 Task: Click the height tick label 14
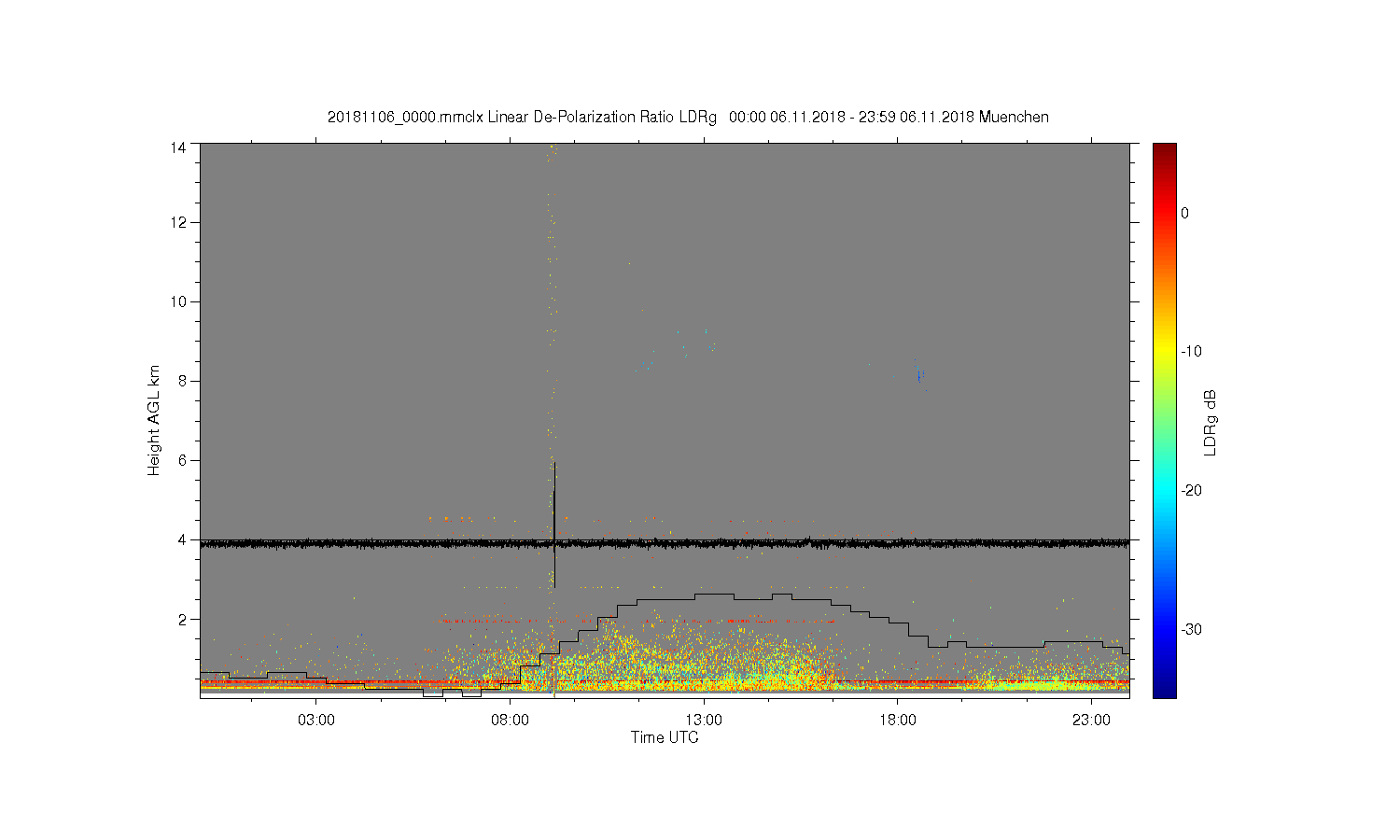point(178,147)
